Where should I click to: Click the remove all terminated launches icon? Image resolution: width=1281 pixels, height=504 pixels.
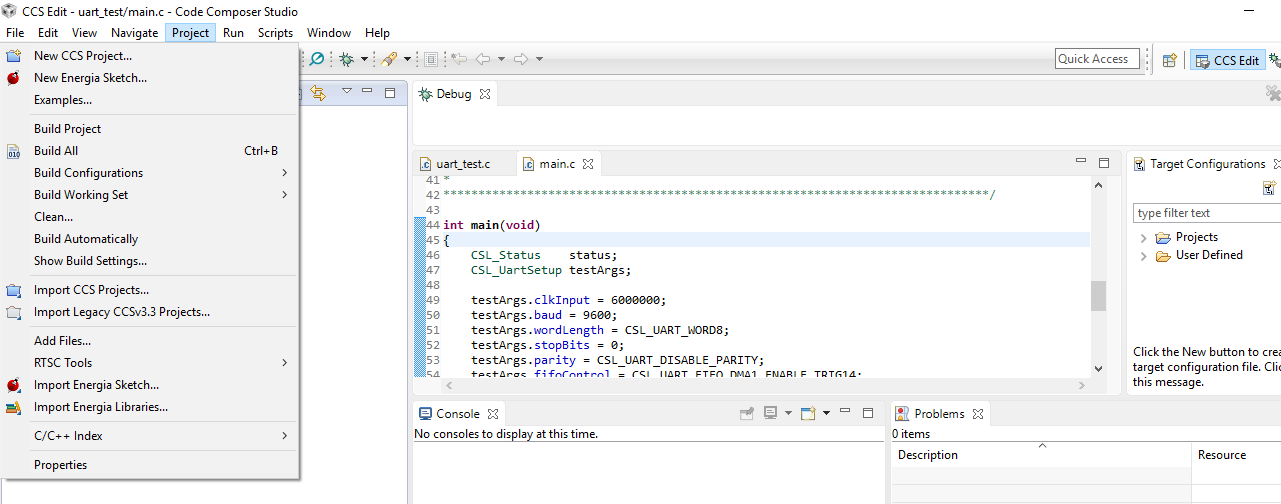(x=1273, y=93)
